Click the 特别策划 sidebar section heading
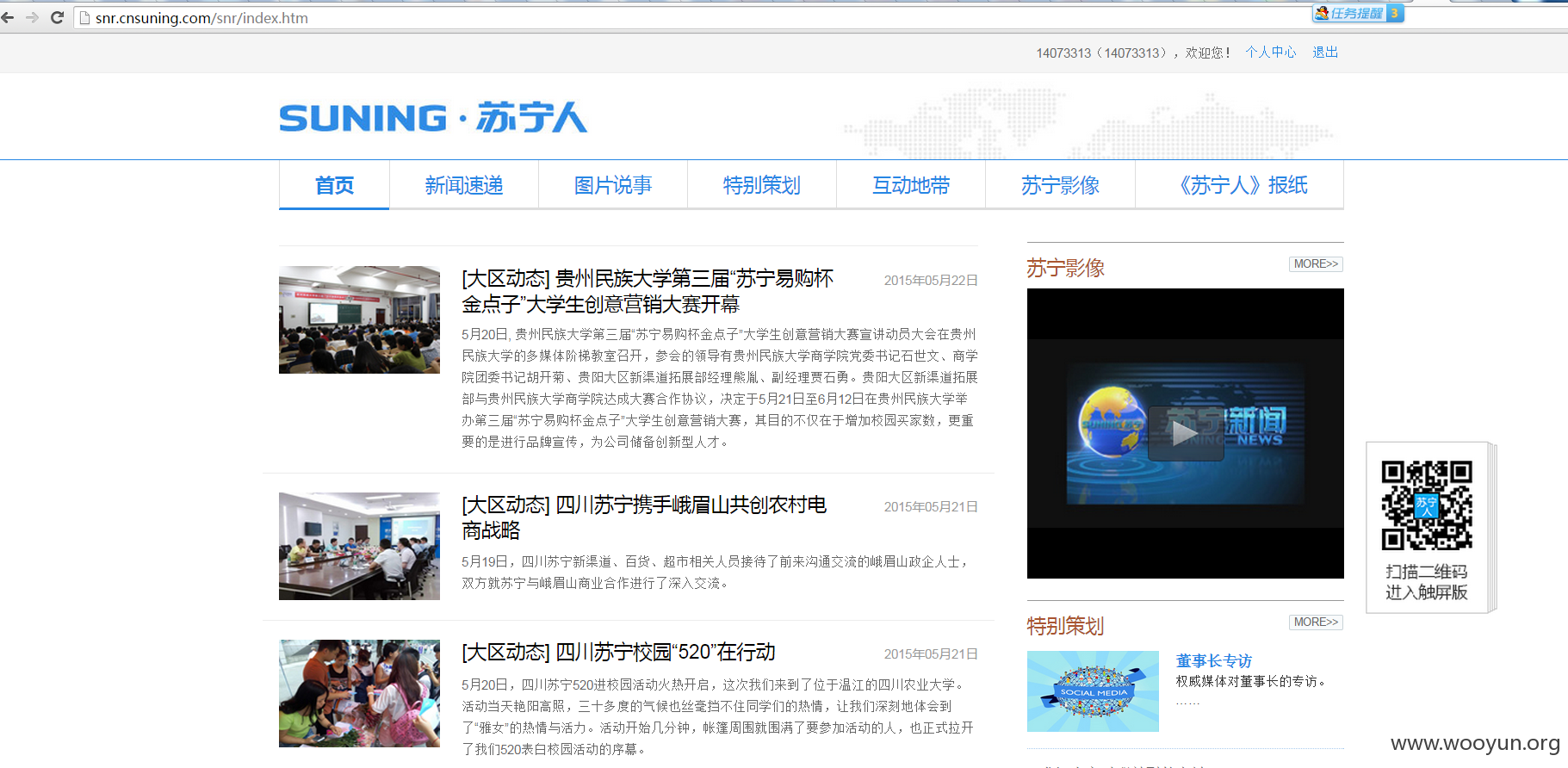Image resolution: width=1568 pixels, height=768 pixels. 1065,626
